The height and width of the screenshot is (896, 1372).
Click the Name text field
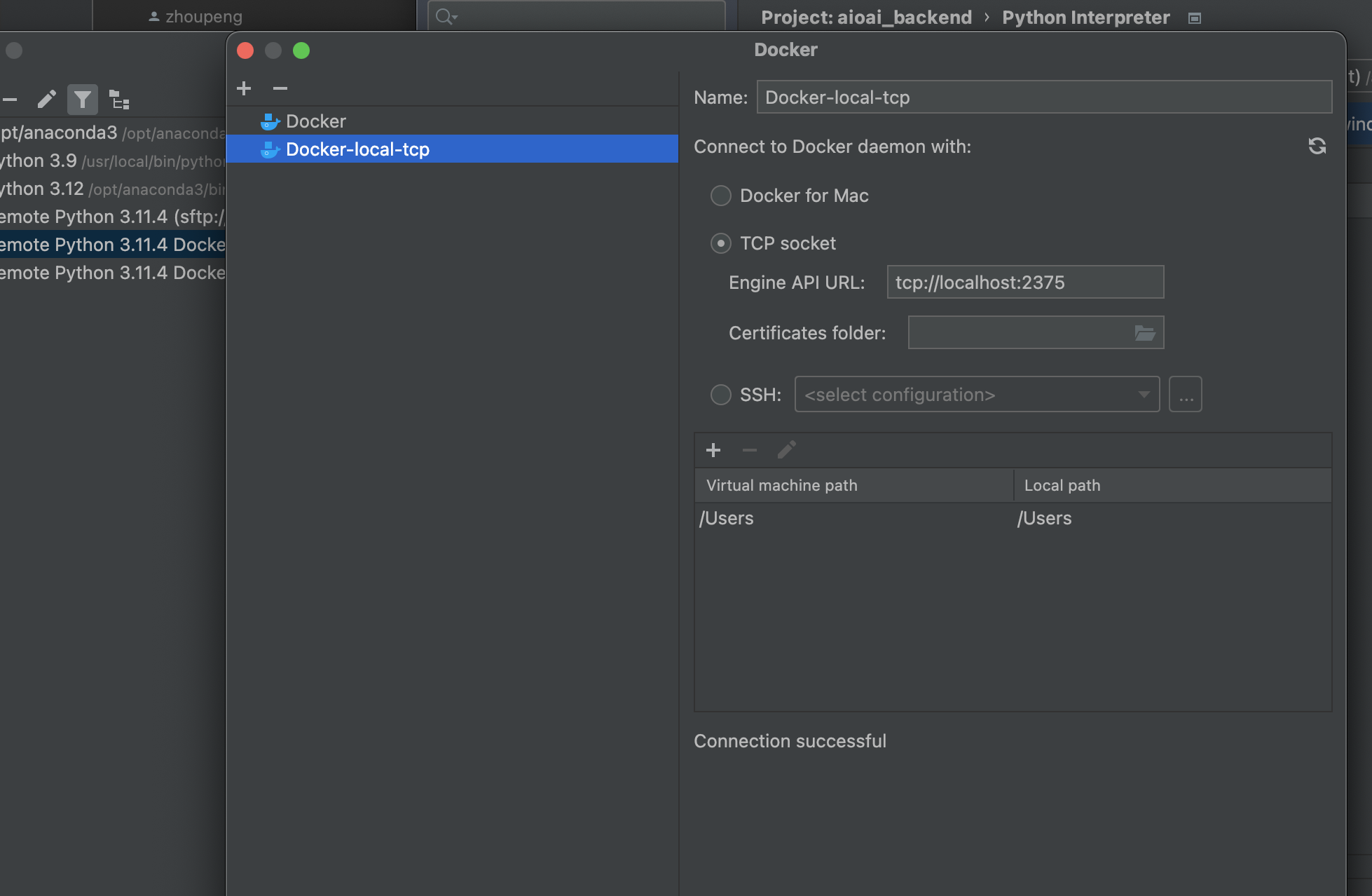[x=1043, y=97]
